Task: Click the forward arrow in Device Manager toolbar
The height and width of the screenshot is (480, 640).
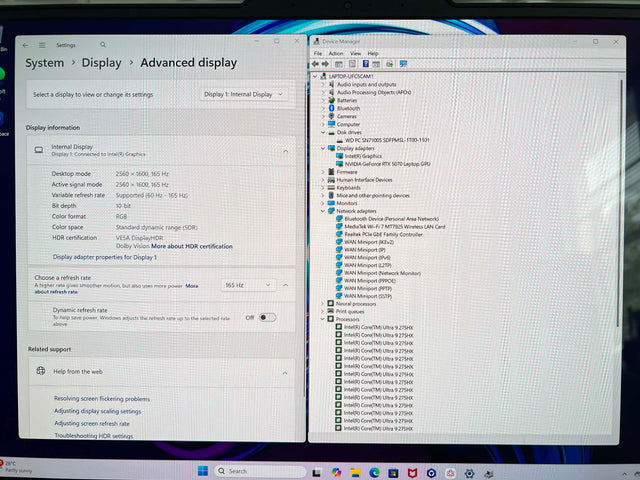Action: (325, 64)
